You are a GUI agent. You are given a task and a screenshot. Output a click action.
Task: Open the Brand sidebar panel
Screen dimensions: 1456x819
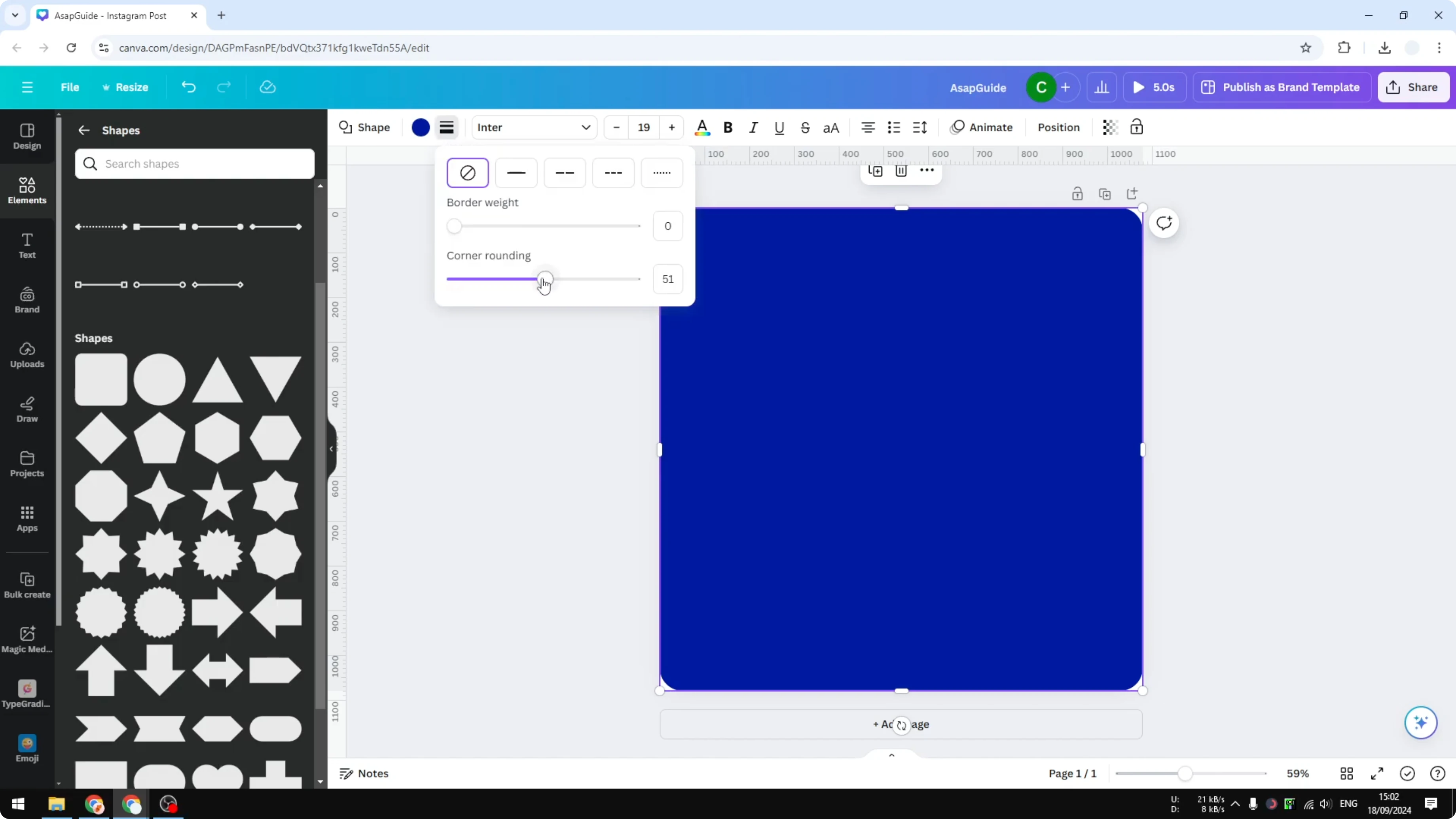27,300
